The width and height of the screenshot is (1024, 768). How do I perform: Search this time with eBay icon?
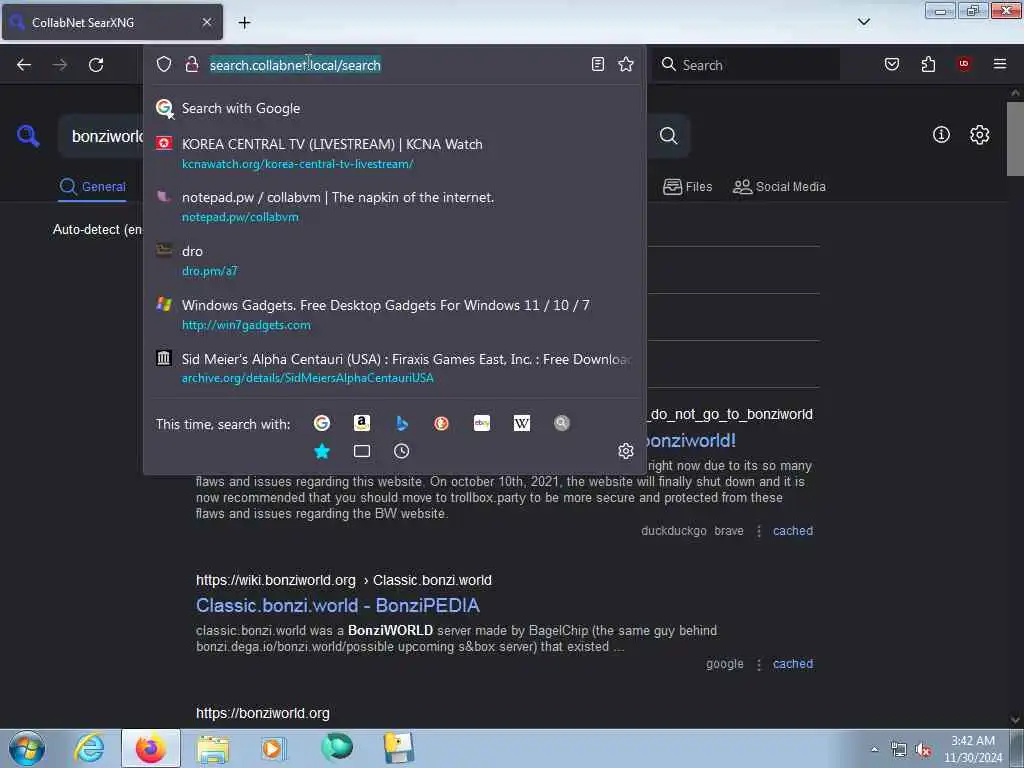click(482, 423)
